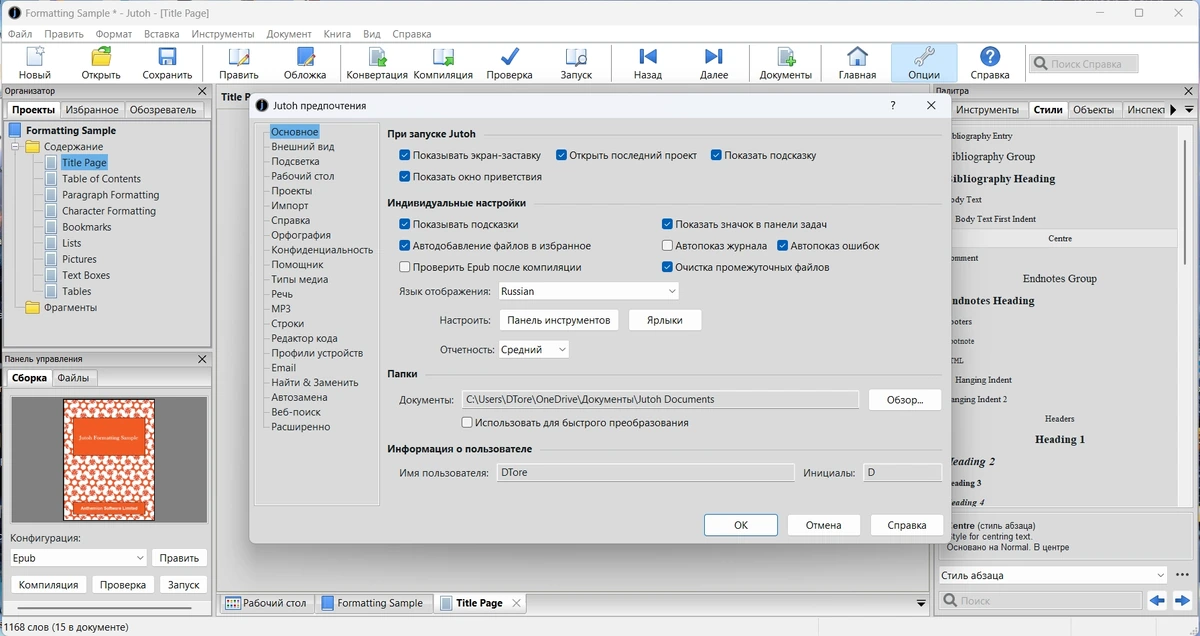The image size is (1200, 636).
Task: Confirm preferences with OK button
Action: (x=741, y=525)
